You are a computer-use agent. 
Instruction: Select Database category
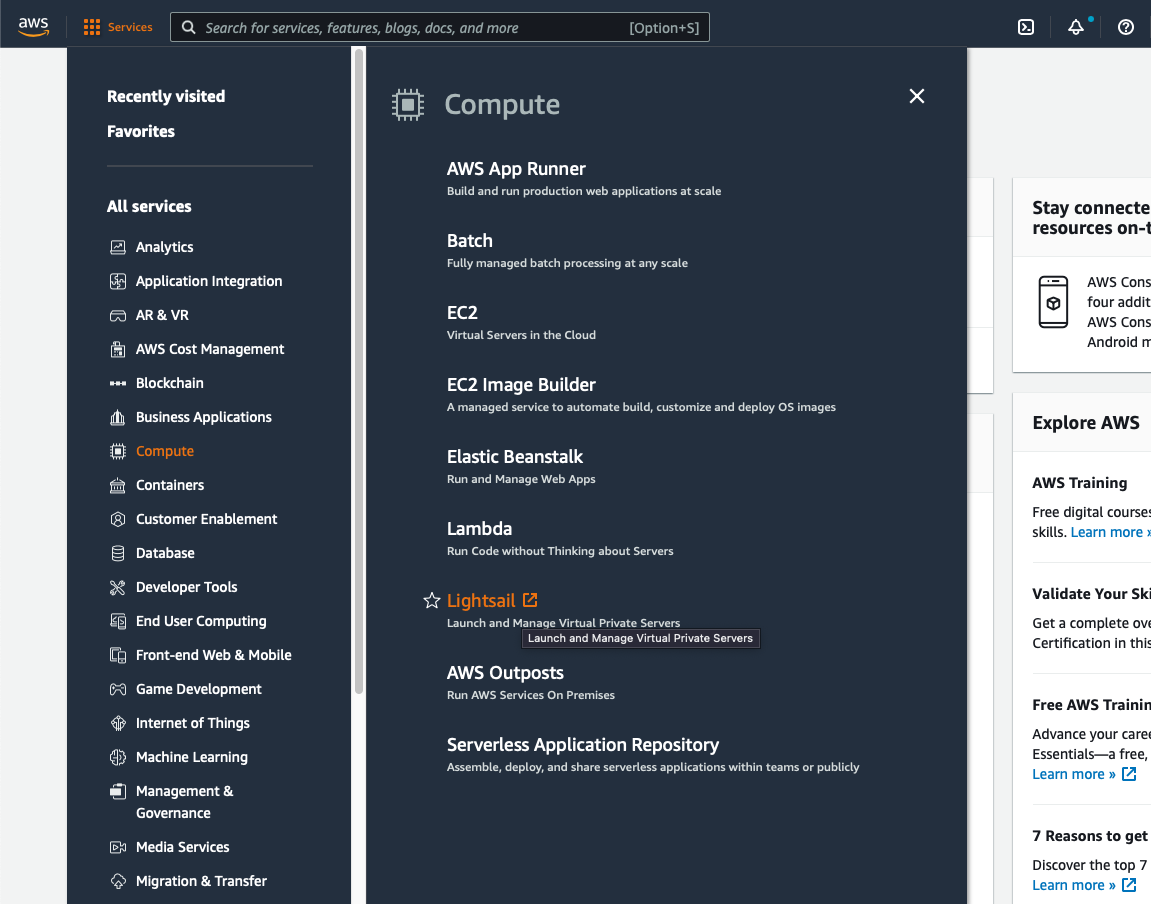165,553
